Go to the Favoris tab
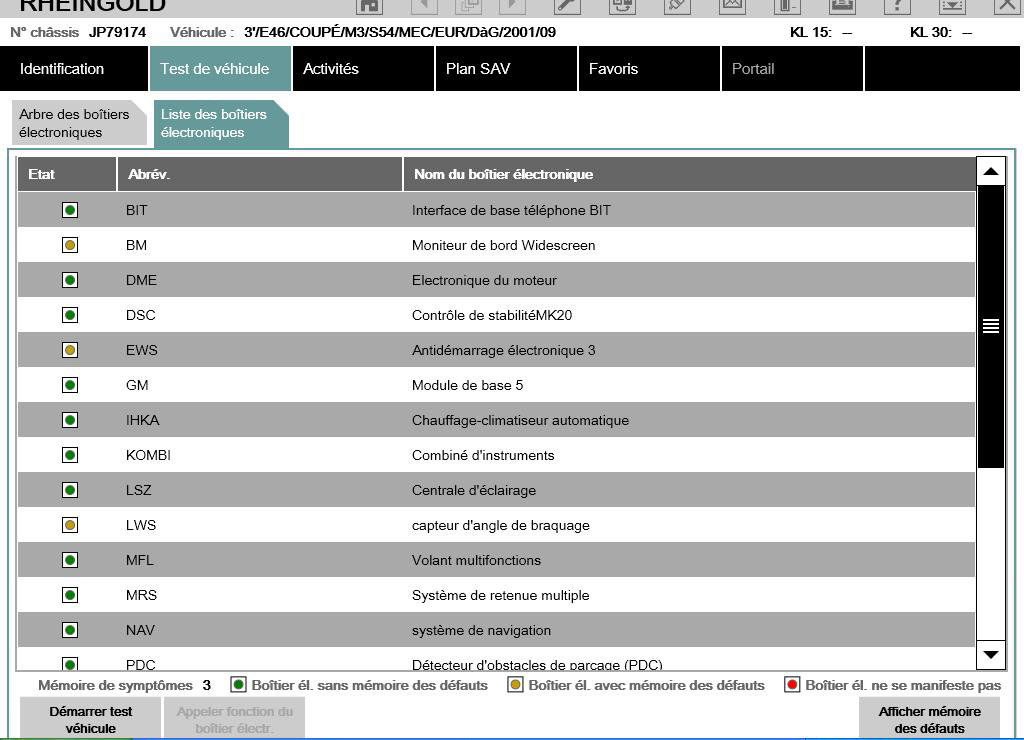Viewport: 1024px width, 740px height. [x=649, y=69]
